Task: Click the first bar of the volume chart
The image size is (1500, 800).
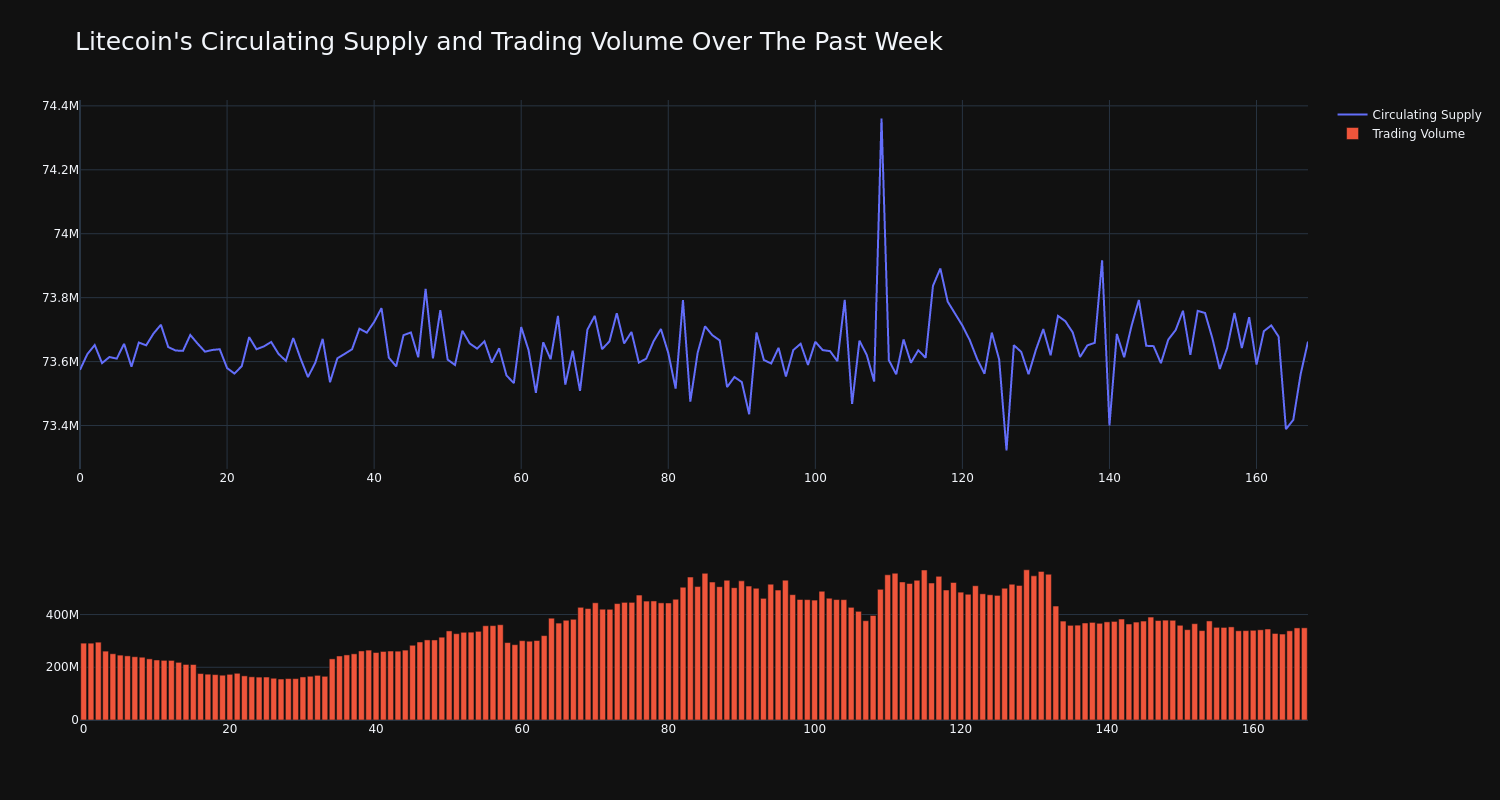Action: tap(84, 681)
